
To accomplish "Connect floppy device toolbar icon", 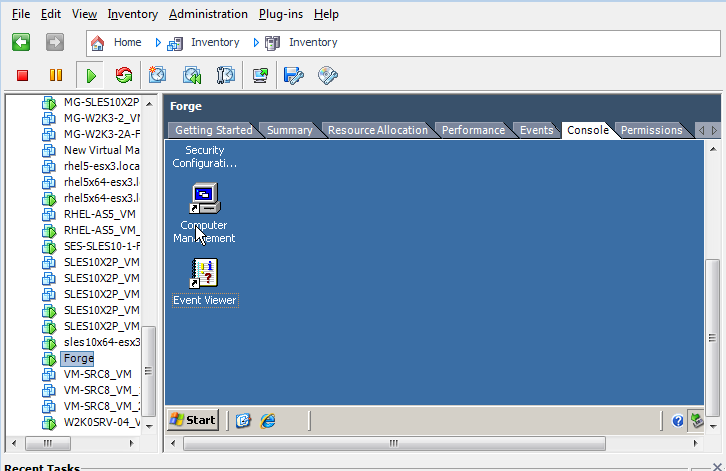I will [x=294, y=75].
